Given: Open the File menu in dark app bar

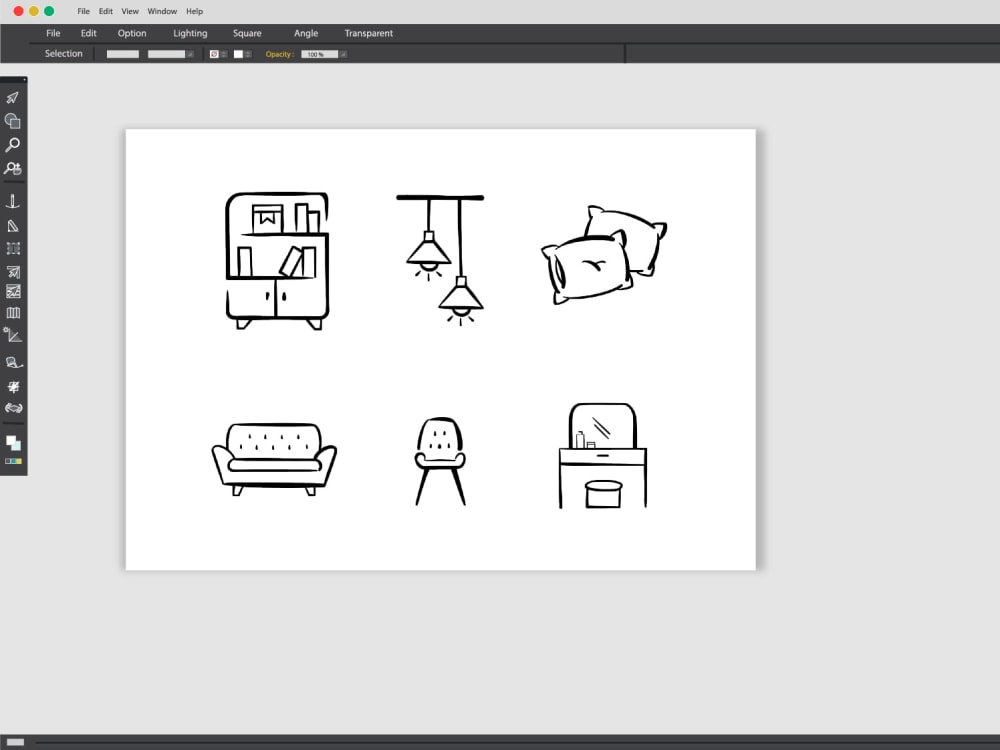Looking at the screenshot, I should (53, 33).
